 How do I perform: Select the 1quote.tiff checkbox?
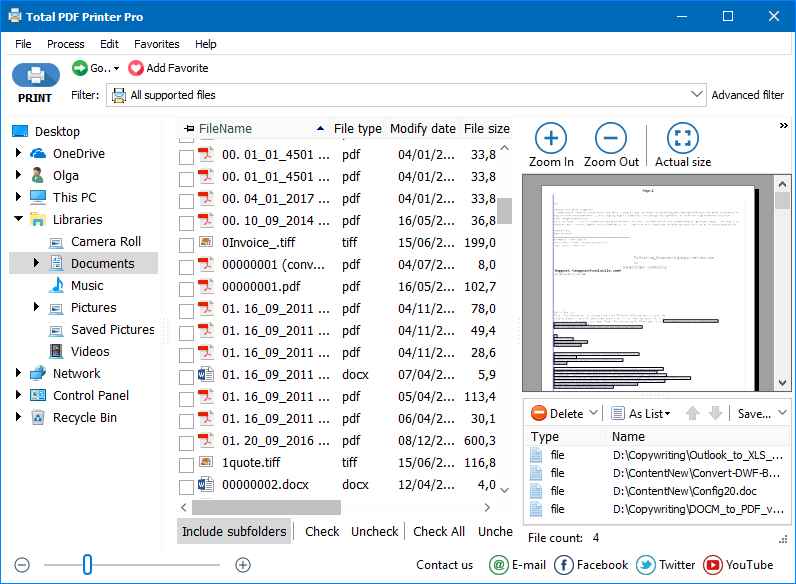point(186,464)
